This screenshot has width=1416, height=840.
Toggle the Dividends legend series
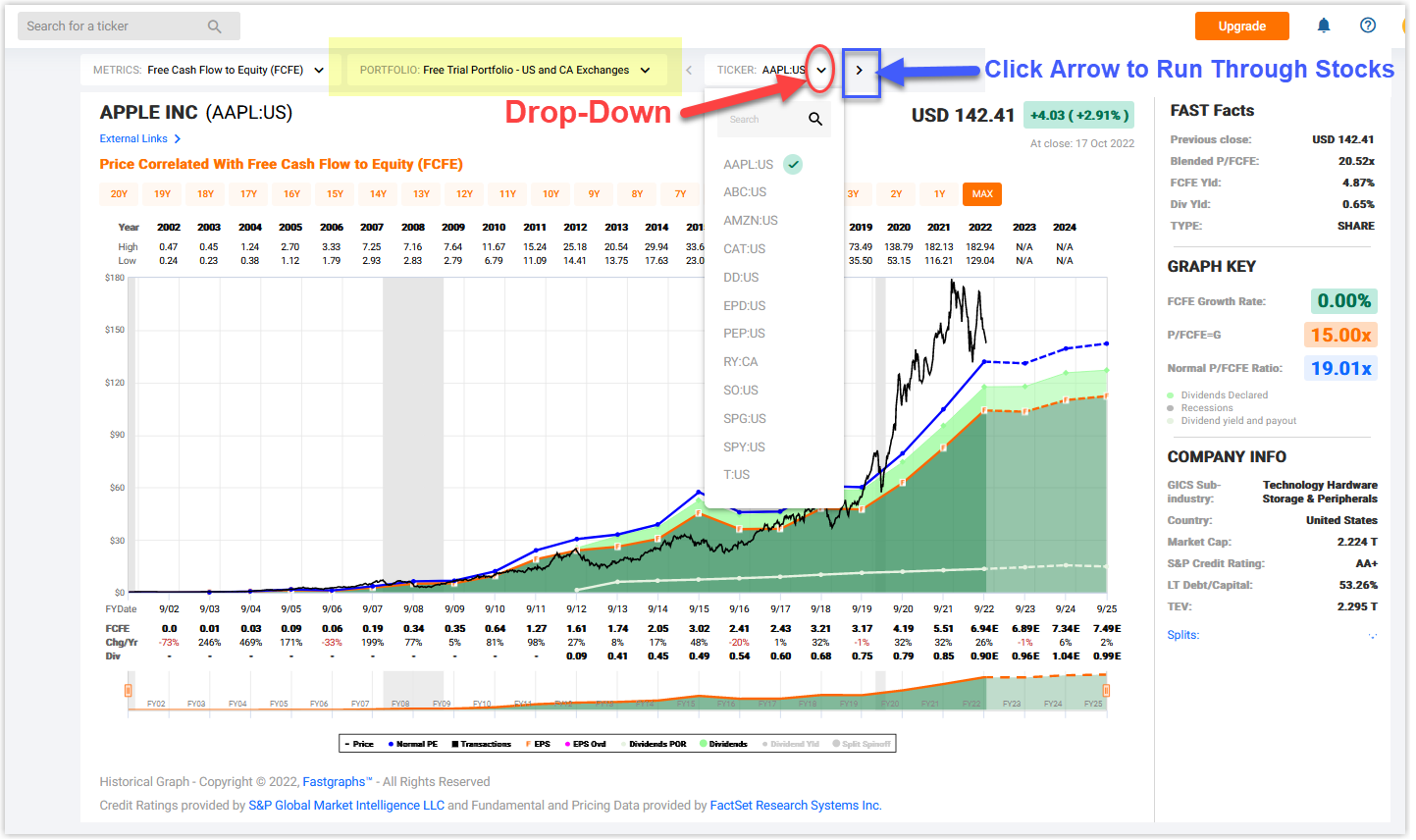pos(723,745)
